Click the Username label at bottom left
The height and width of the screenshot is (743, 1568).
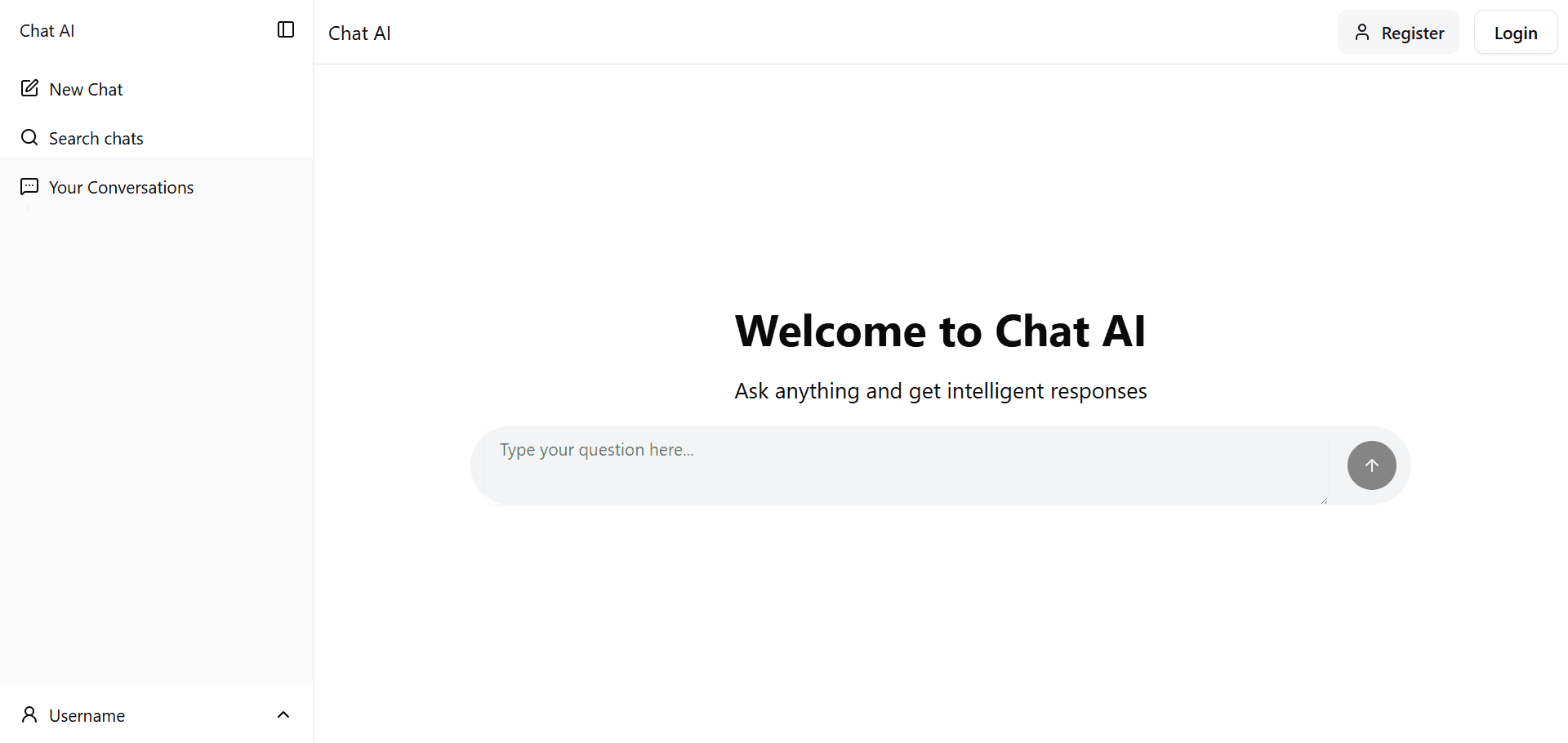click(86, 714)
